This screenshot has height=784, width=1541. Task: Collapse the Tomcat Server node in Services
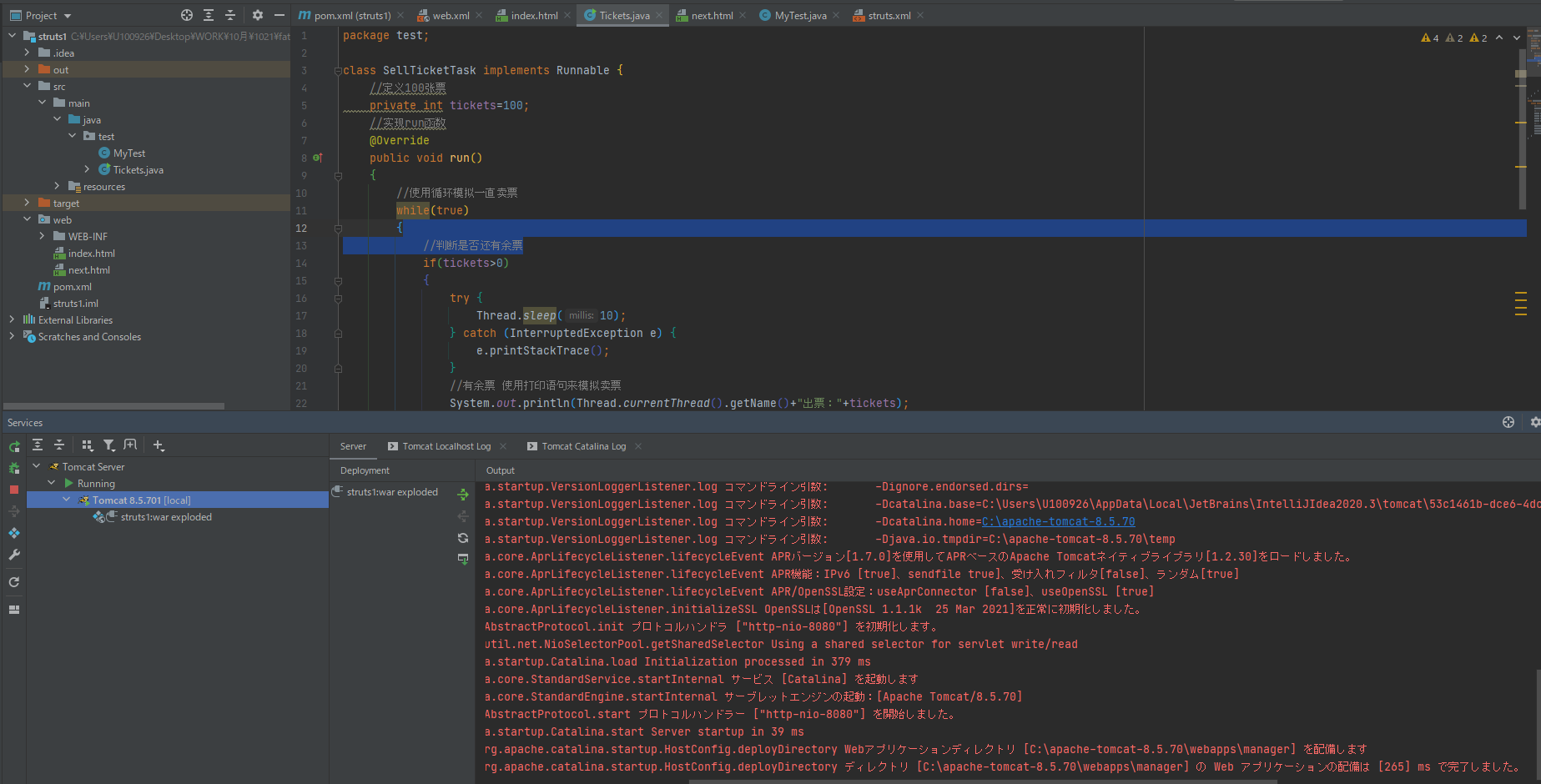click(36, 466)
